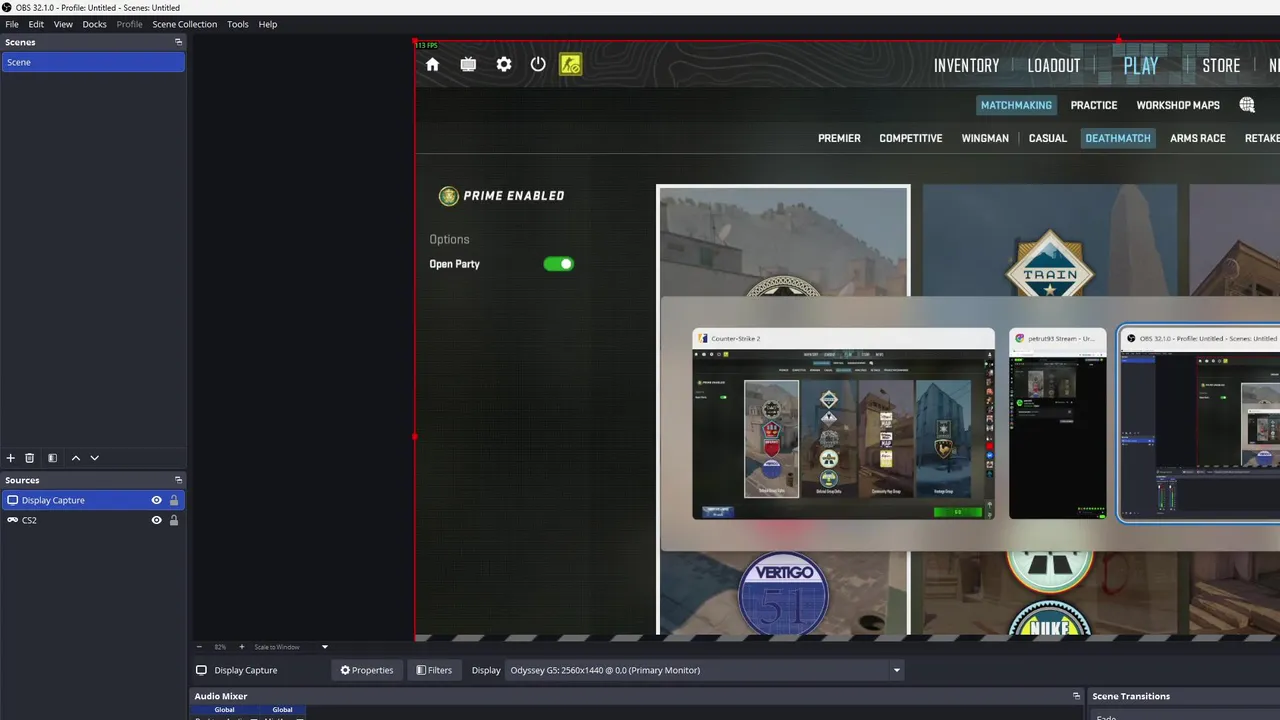Click the PRIME ENABLED label
This screenshot has width=1280, height=720.
point(514,196)
